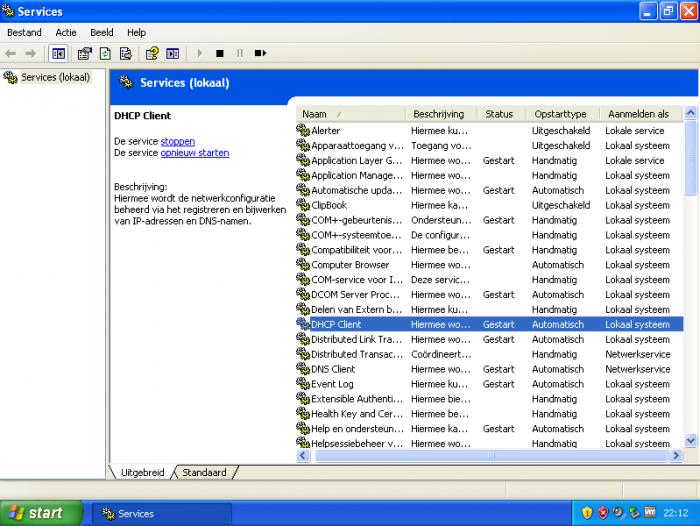Viewport: 700px width, 526px height.
Task: Click the gear icon beside Alerter
Action: coord(303,130)
